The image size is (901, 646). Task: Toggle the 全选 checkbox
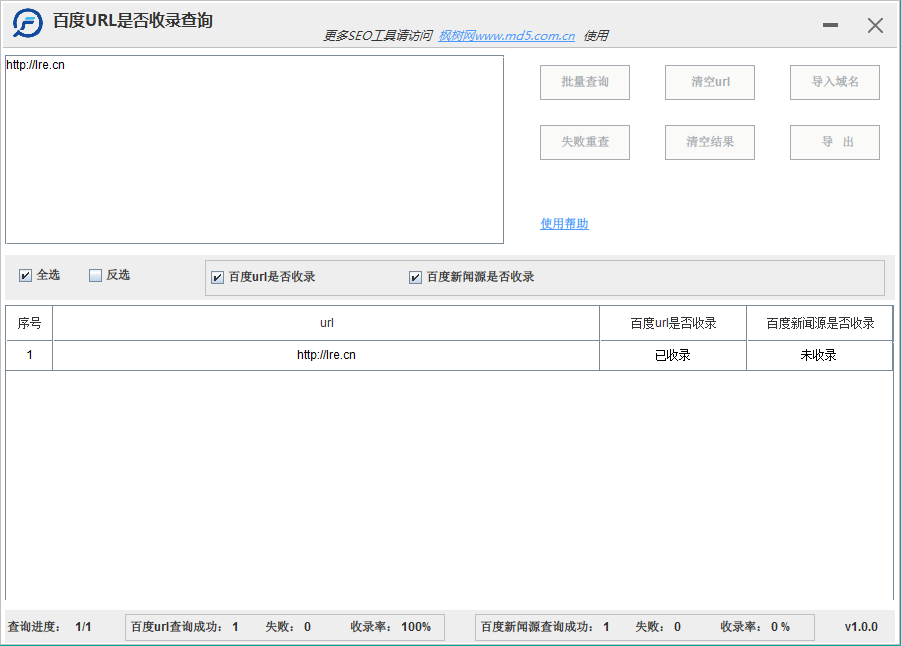coord(26,276)
